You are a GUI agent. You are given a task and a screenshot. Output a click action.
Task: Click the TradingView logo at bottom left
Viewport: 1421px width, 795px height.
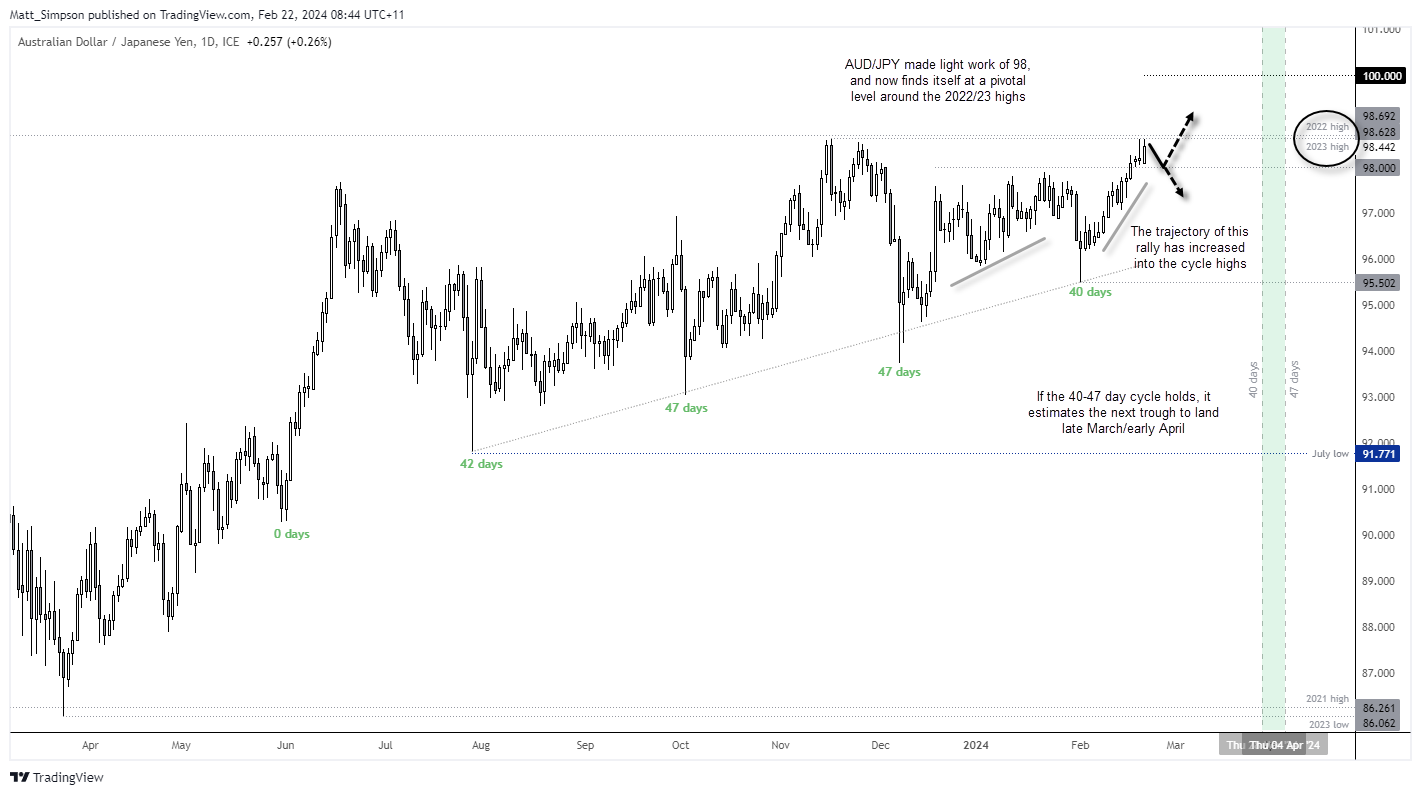57,777
